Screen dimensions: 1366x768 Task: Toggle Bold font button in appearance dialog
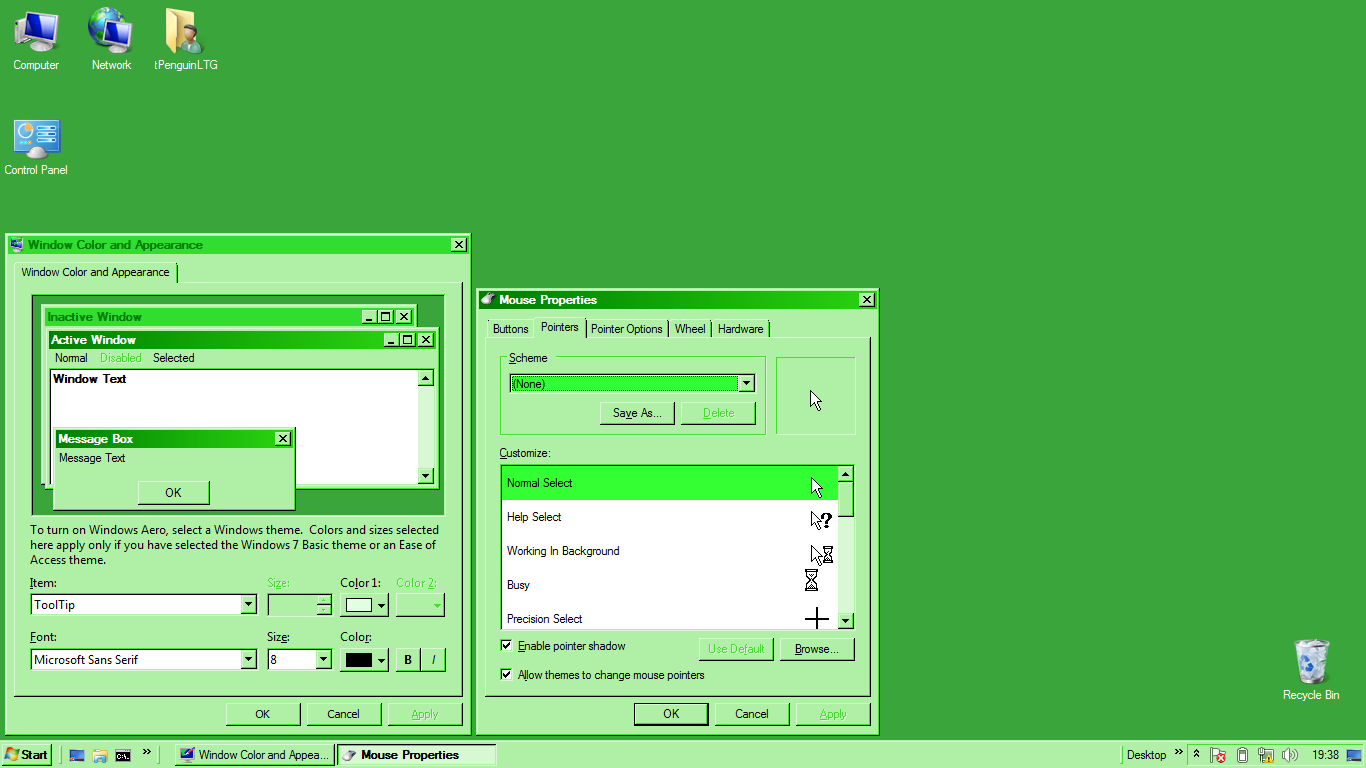(408, 659)
